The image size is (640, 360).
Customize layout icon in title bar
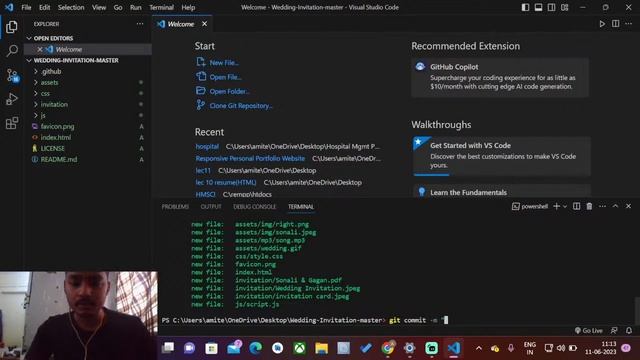(564, 7)
